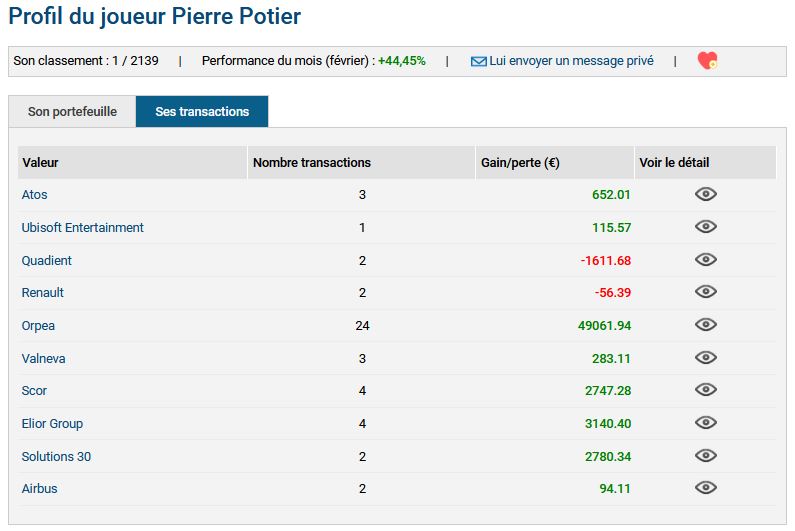Viewport: 795px width, 531px height.
Task: Click Elior Group eye icon
Action: [x=706, y=423]
